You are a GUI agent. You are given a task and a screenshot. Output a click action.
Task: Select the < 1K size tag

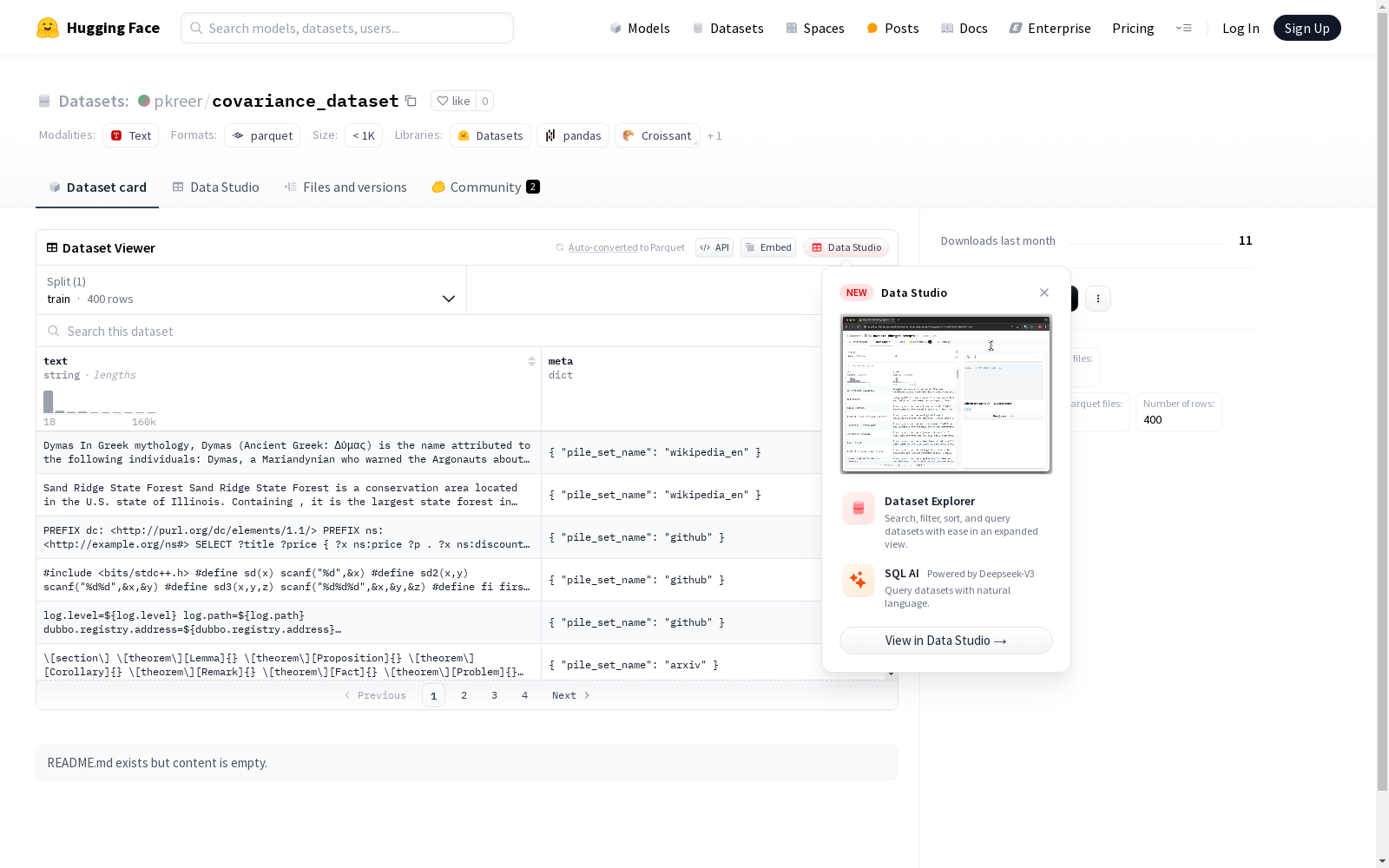pyautogui.click(x=364, y=135)
